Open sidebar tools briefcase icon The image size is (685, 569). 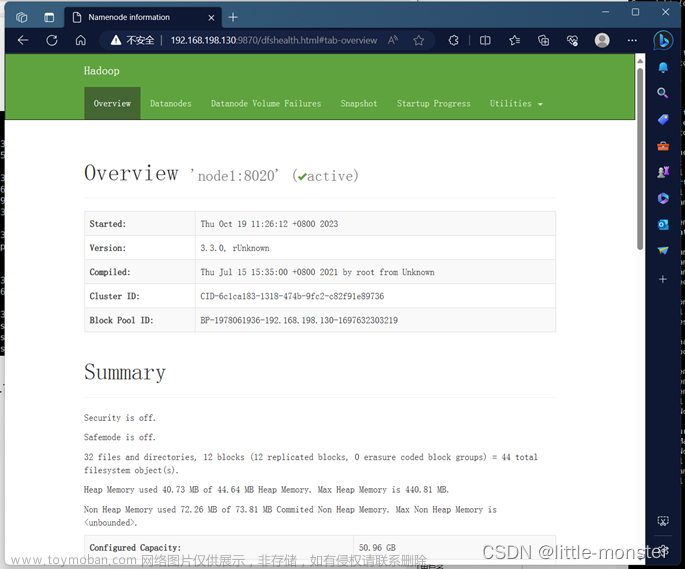[x=663, y=146]
